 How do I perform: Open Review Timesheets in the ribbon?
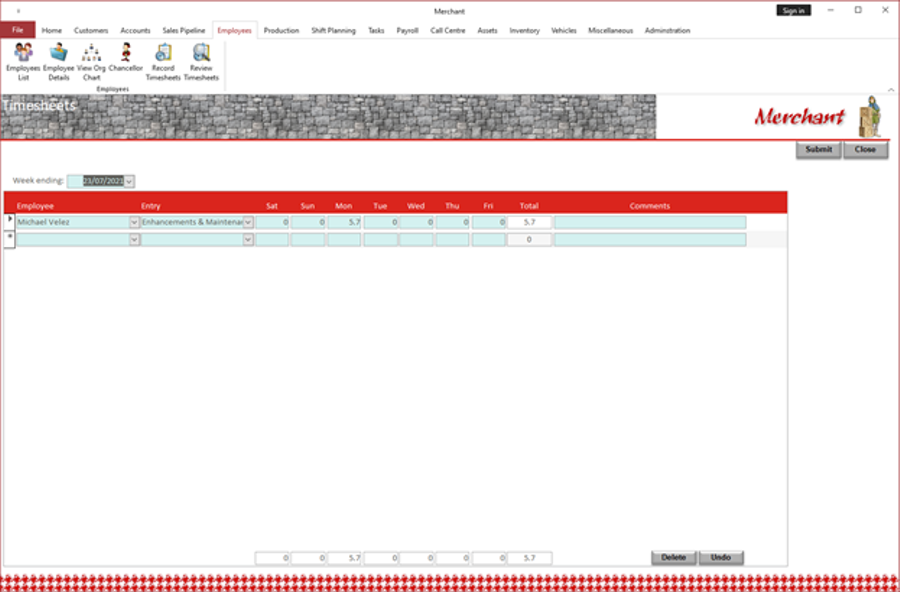201,62
